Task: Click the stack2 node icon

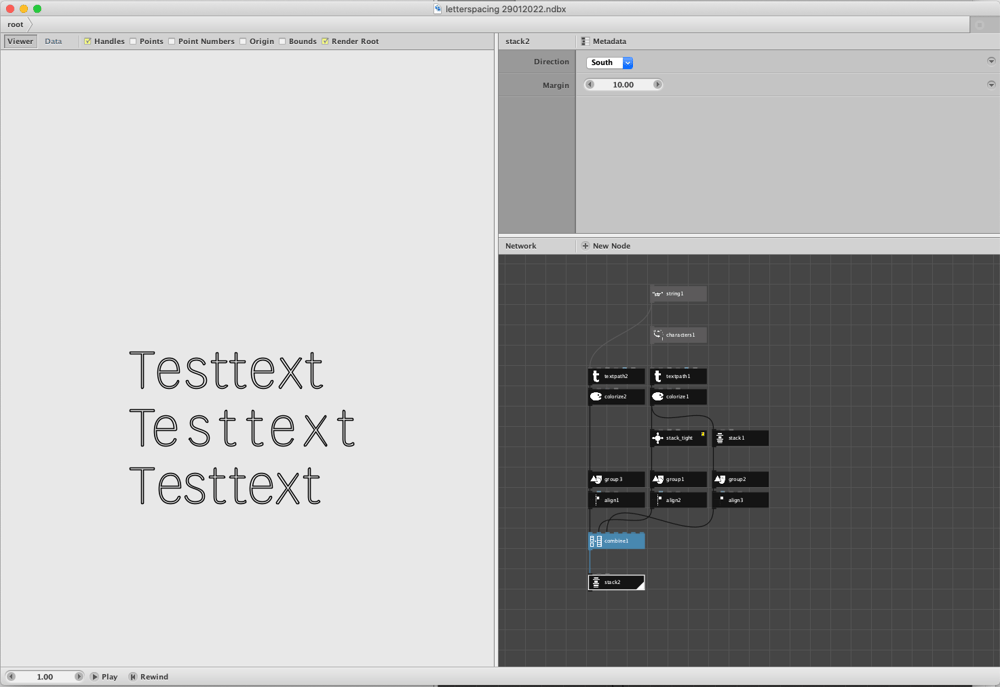Action: [596, 582]
